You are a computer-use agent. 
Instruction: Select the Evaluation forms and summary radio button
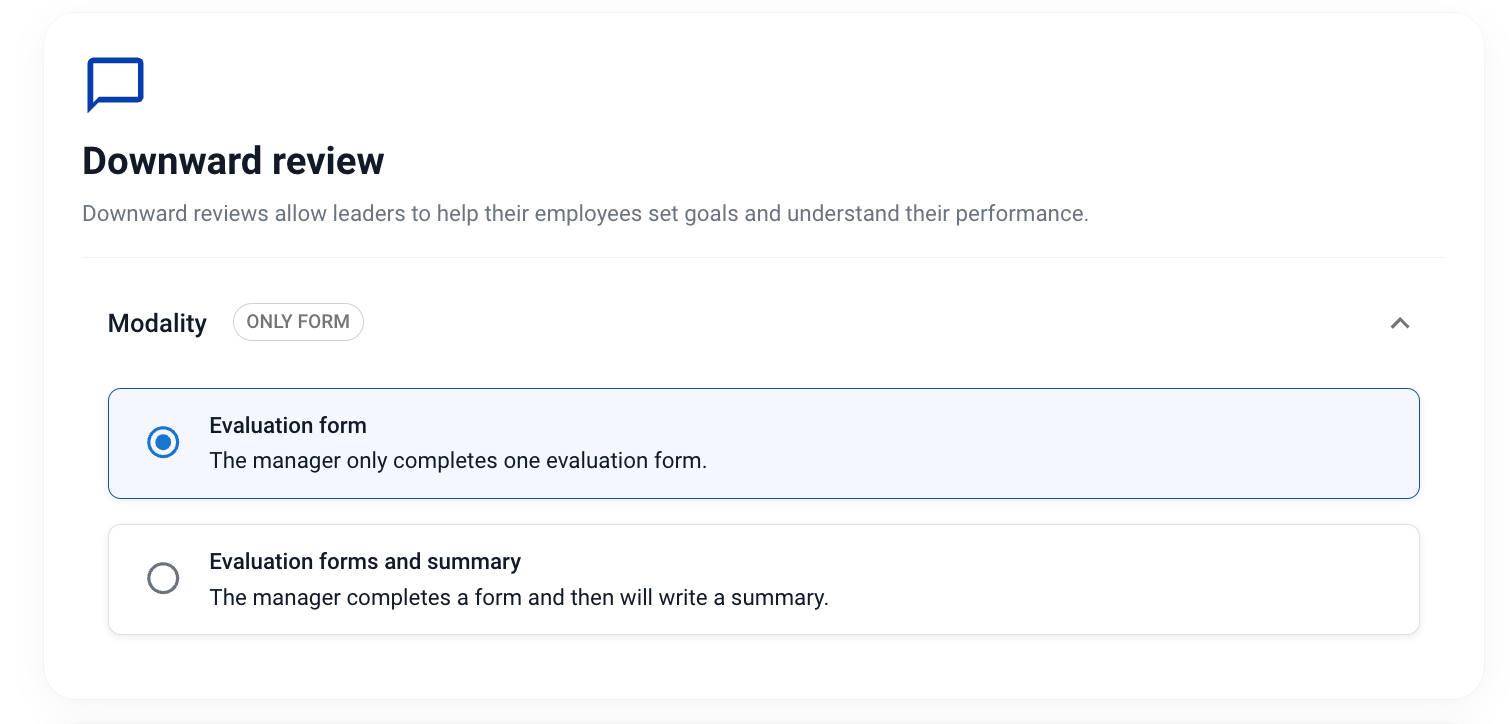163,578
